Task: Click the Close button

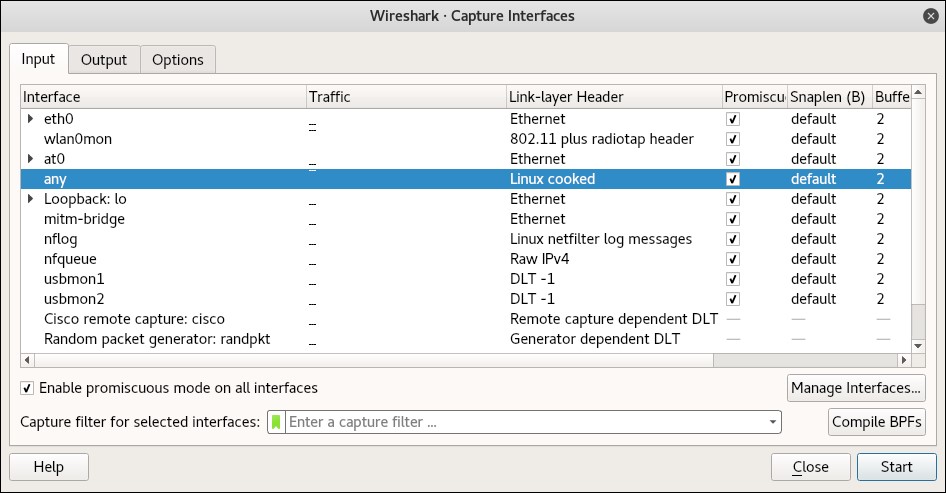Action: 811,467
